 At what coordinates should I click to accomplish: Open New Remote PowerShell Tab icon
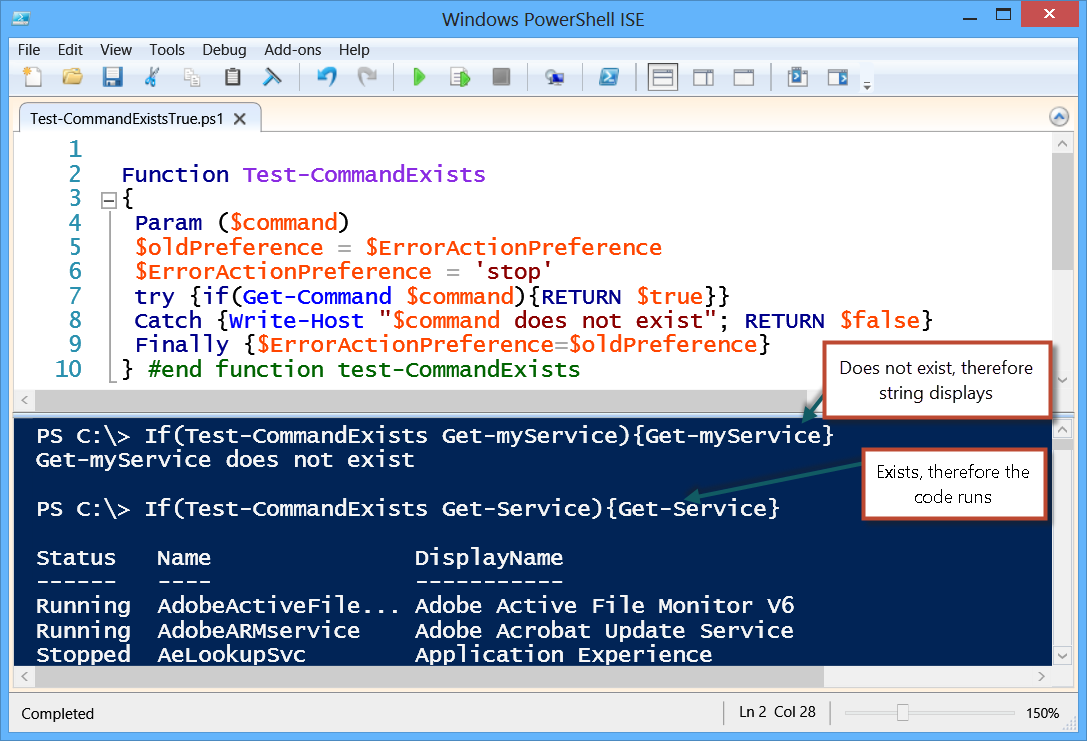coord(554,77)
